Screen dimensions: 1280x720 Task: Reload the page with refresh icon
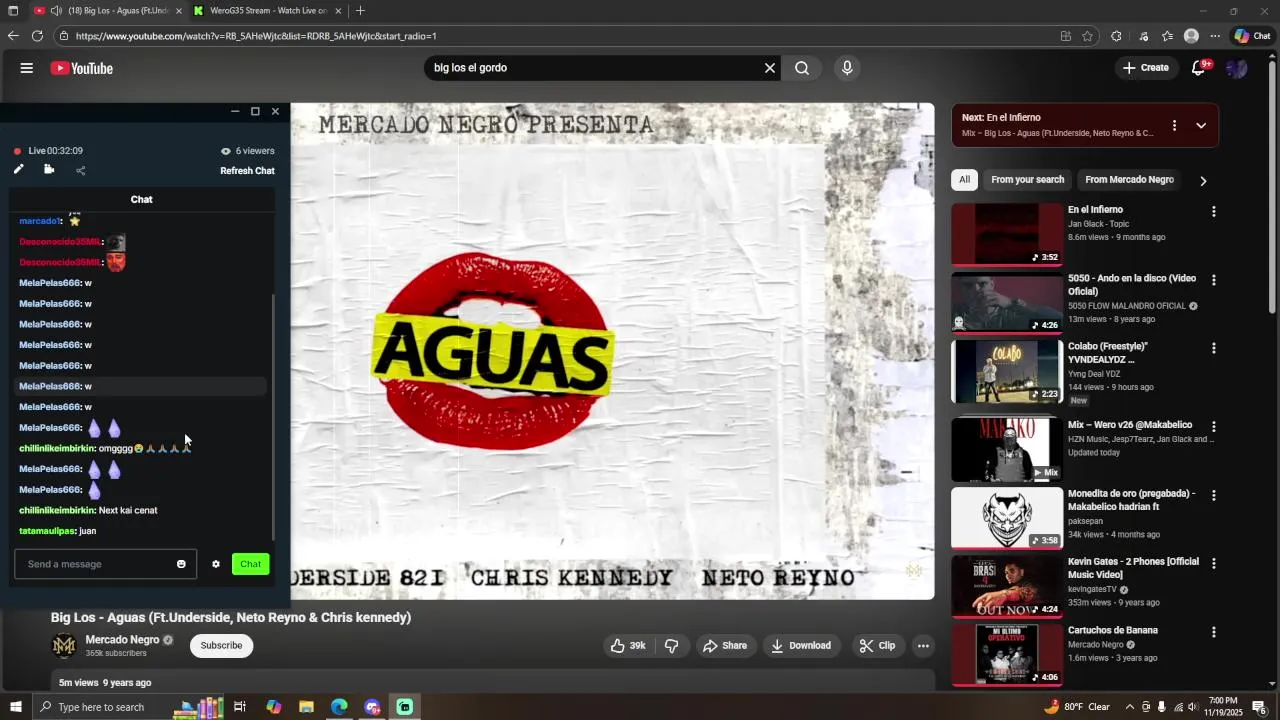[37, 36]
